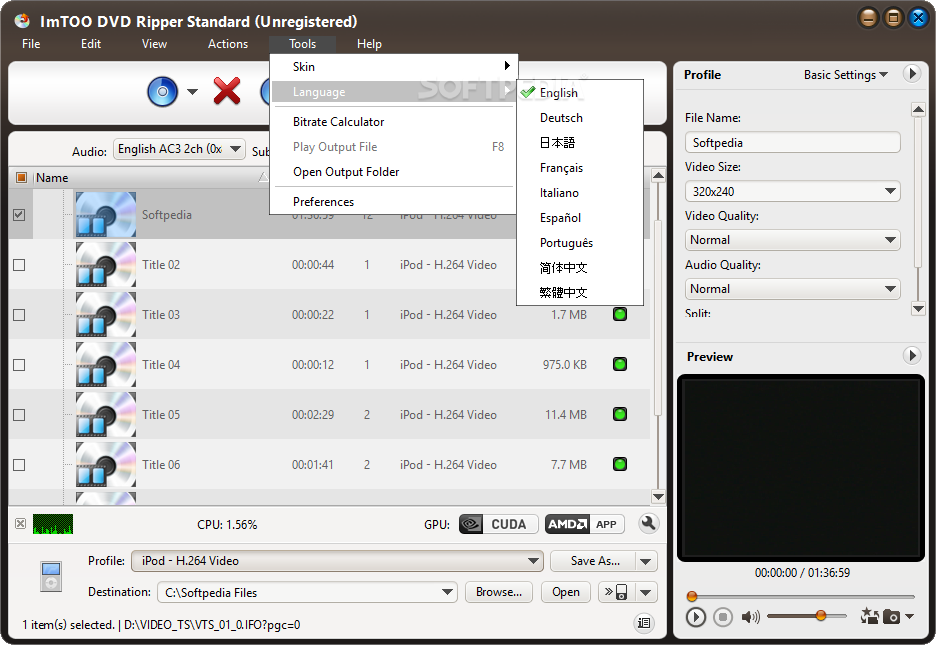The width and height of the screenshot is (936, 645).
Task: Click the Profile panel scroll down arrow
Action: click(918, 308)
